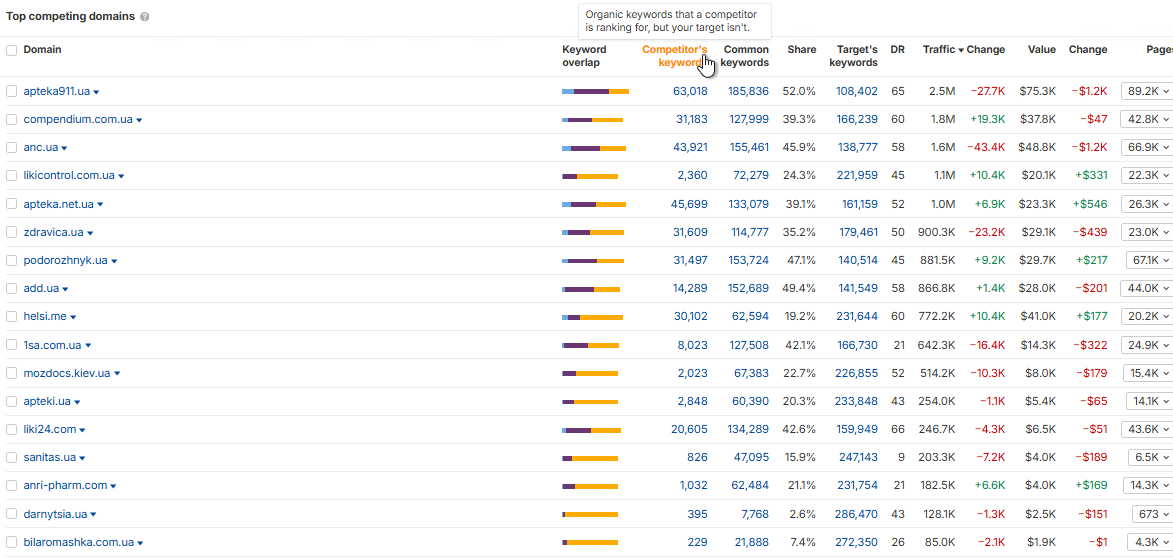Toggle the select-all checkbox in header
The image size is (1173, 559).
click(x=11, y=50)
